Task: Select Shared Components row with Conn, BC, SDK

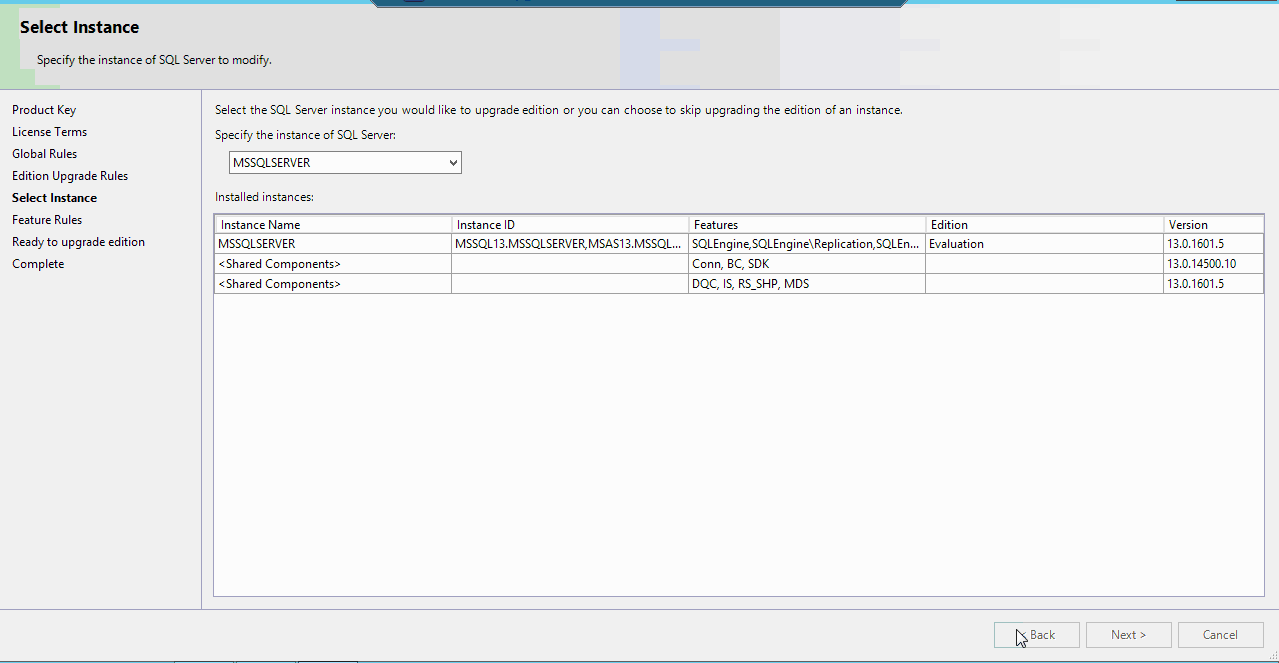Action: click(x=739, y=264)
